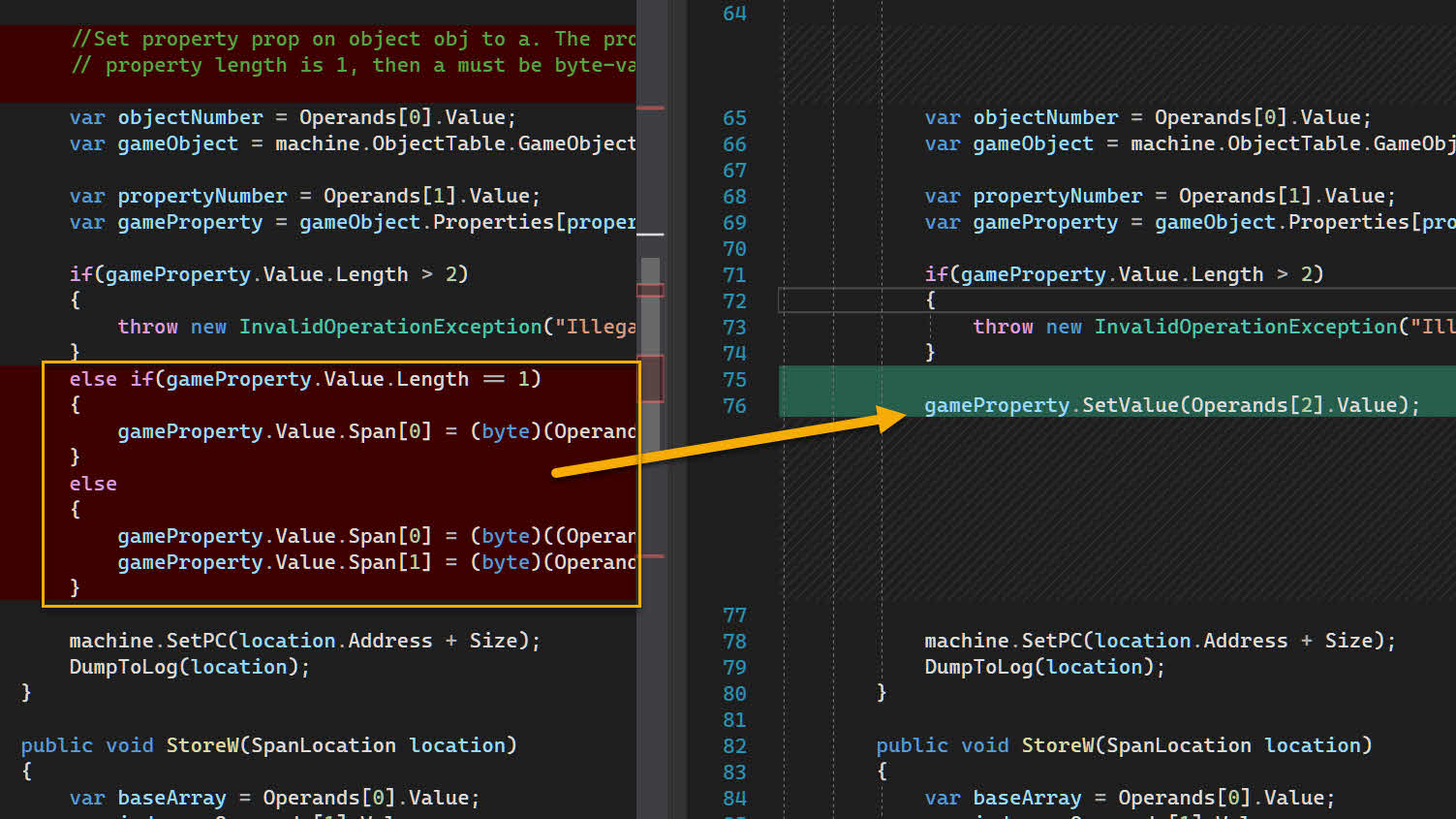1456x819 pixels.
Task: Click the objectNumber variable on line 65
Action: point(1045,117)
